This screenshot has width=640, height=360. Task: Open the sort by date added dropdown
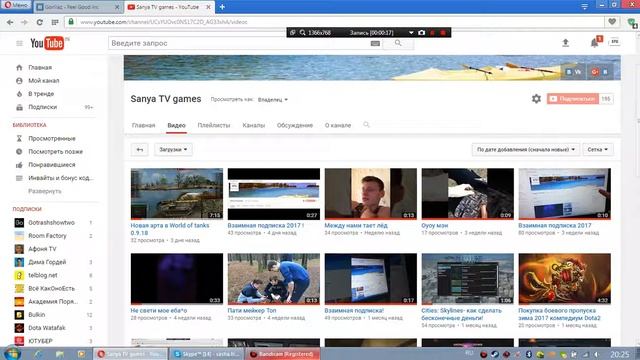[x=526, y=149]
